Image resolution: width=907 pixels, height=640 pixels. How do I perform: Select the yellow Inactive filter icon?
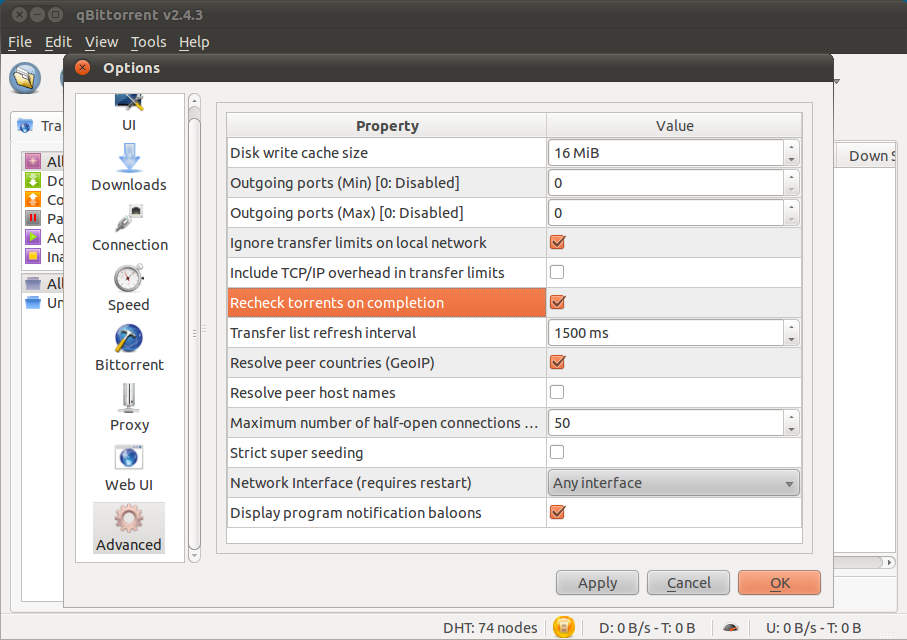[33, 256]
